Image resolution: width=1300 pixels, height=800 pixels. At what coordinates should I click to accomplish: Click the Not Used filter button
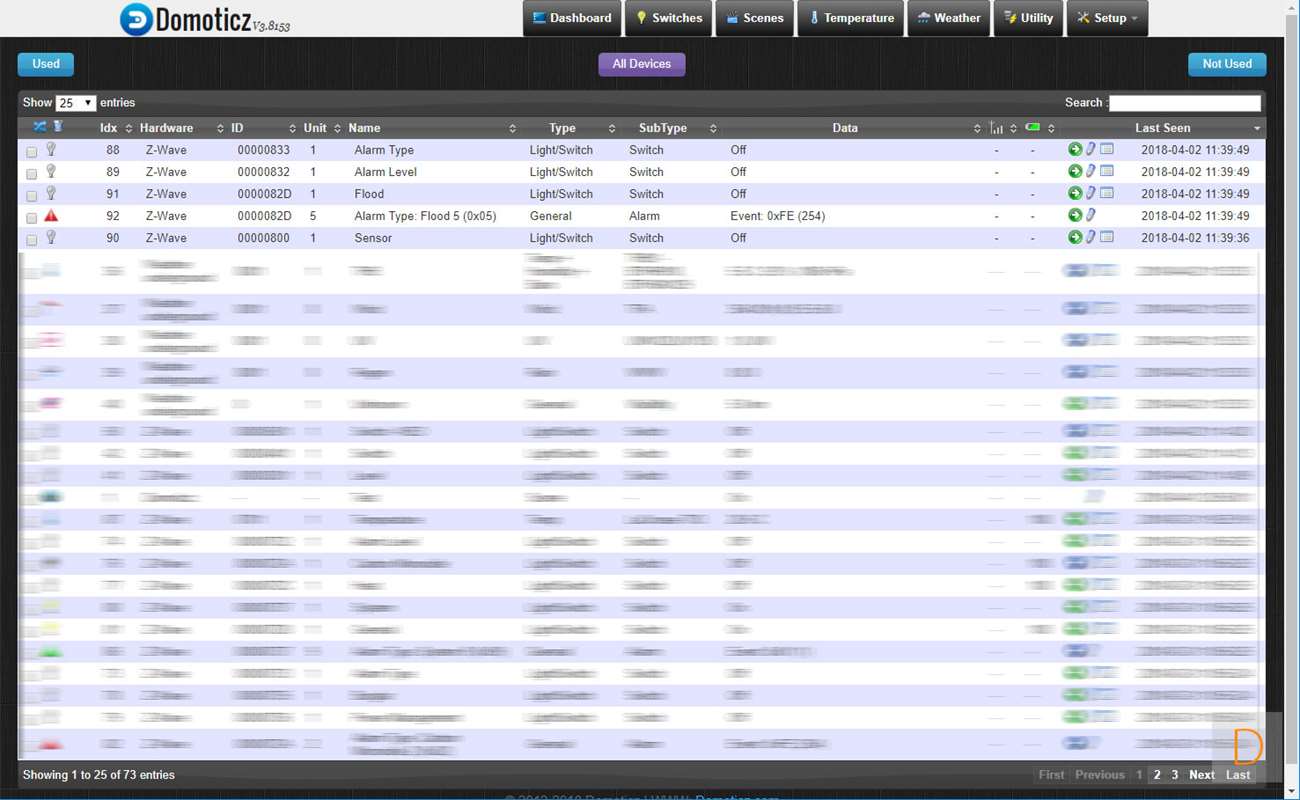(x=1226, y=64)
